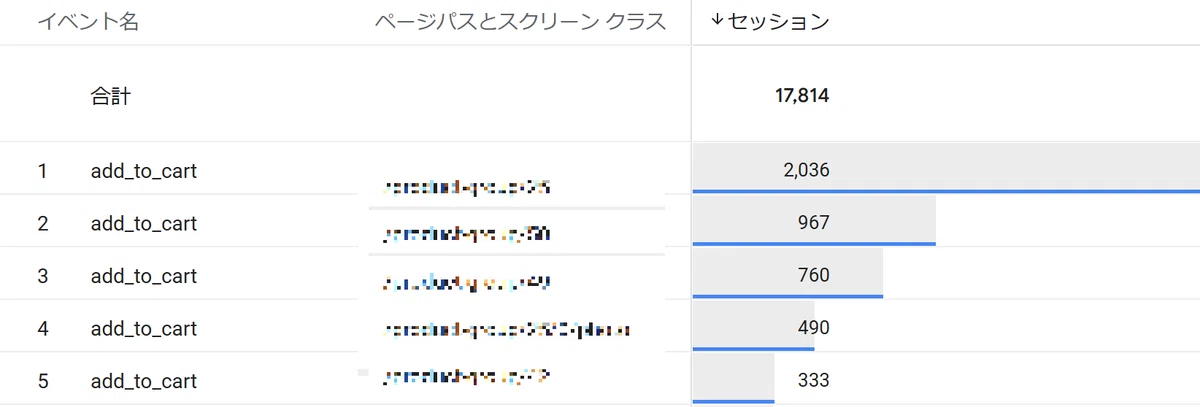Click the session bar showing 2,036
This screenshot has height=407, width=1200.
(x=946, y=168)
